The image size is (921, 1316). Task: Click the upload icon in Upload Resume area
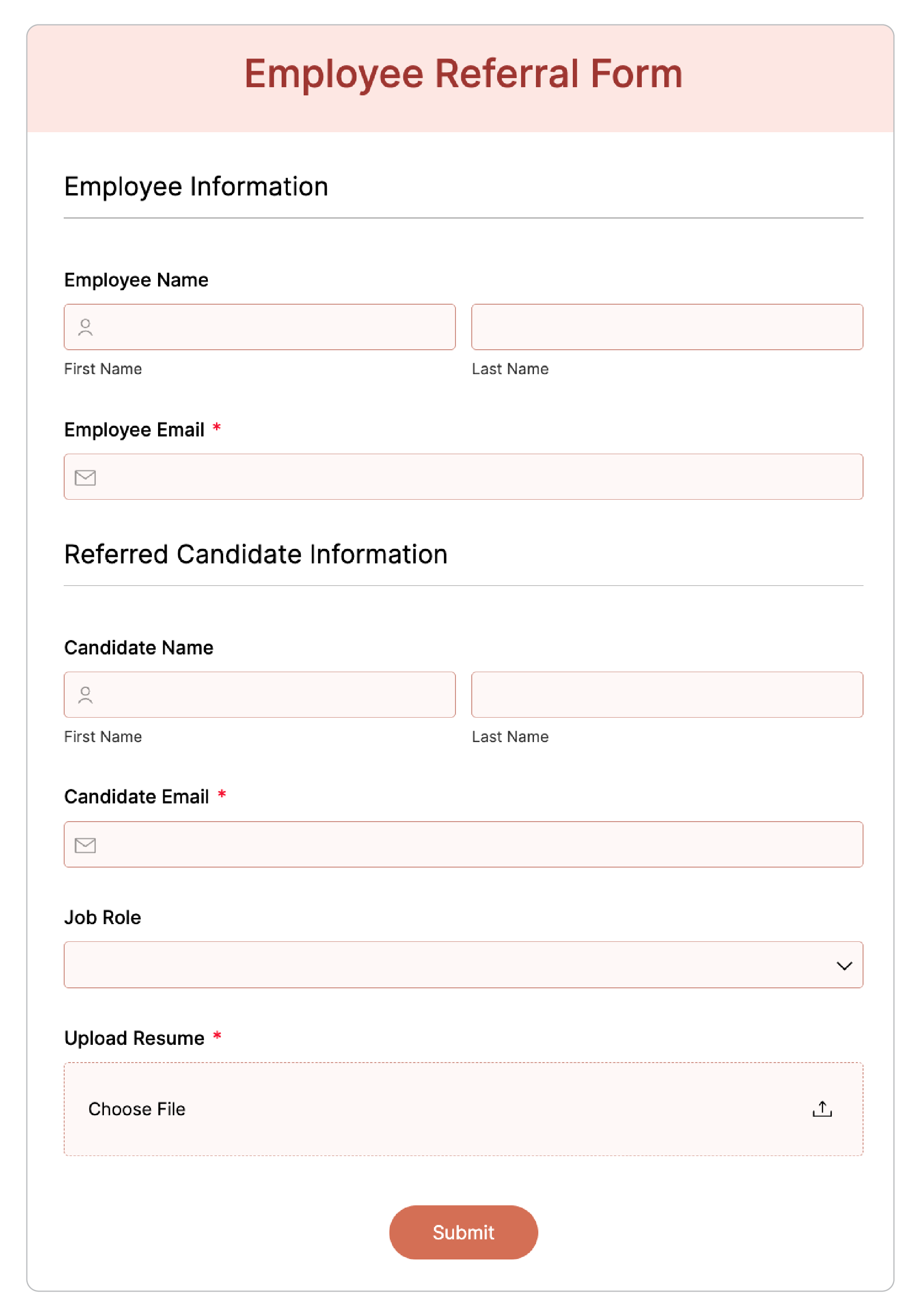click(x=822, y=1109)
